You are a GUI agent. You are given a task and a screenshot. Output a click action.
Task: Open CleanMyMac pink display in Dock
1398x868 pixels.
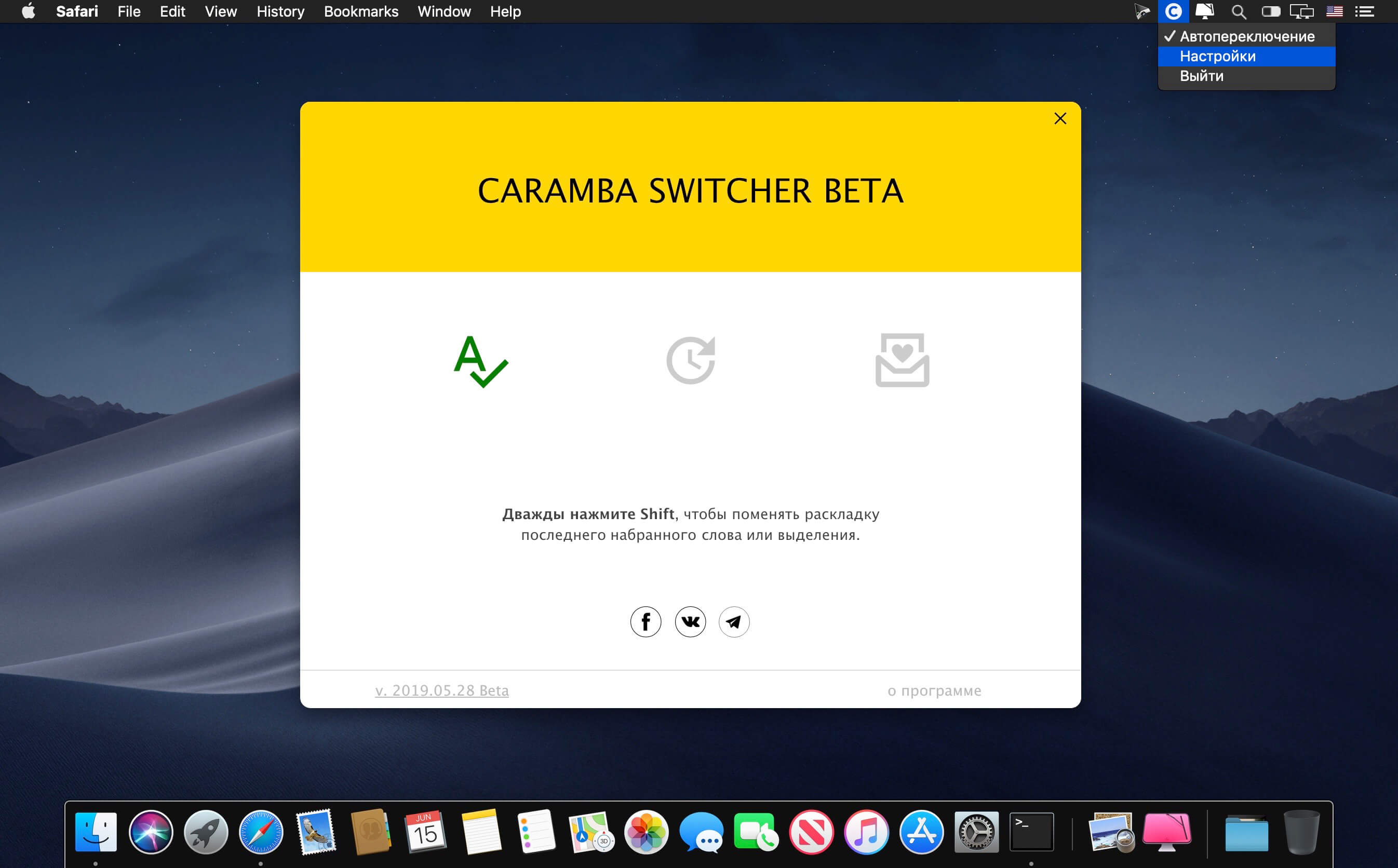click(1166, 832)
